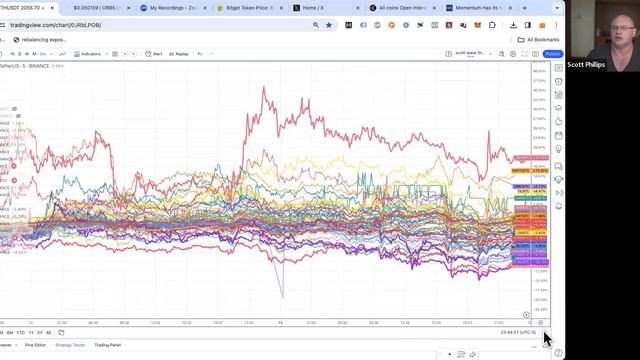
Task: Open the Indicators menu
Action: [x=87, y=54]
